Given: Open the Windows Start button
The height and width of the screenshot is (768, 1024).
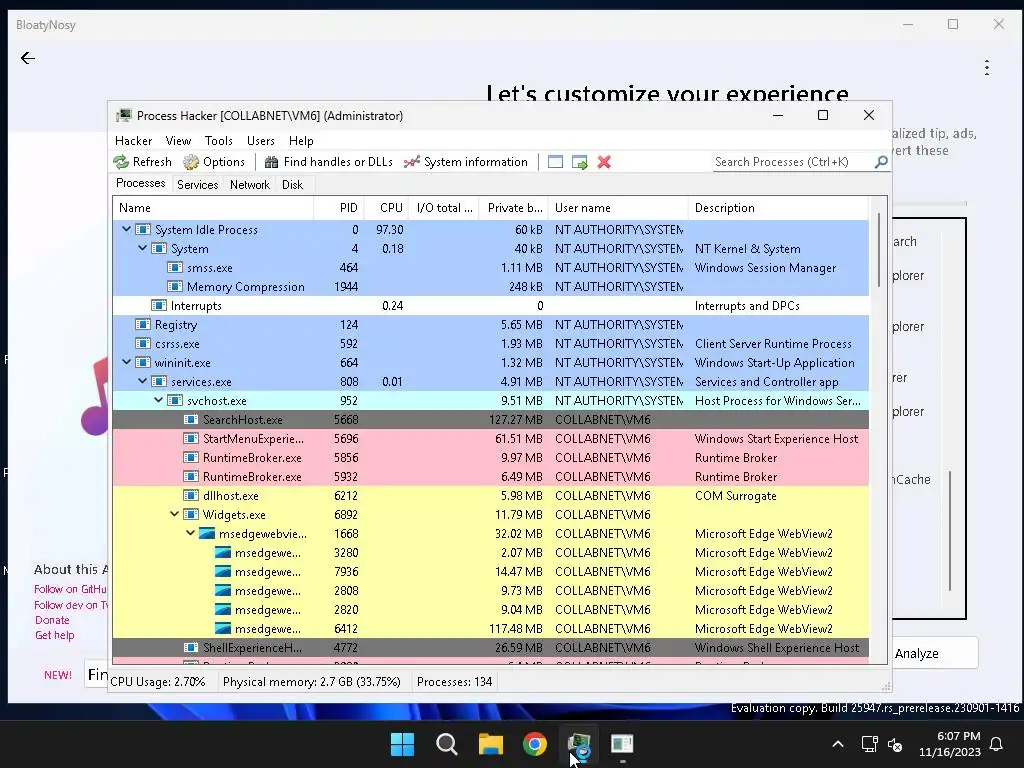Looking at the screenshot, I should [x=402, y=744].
